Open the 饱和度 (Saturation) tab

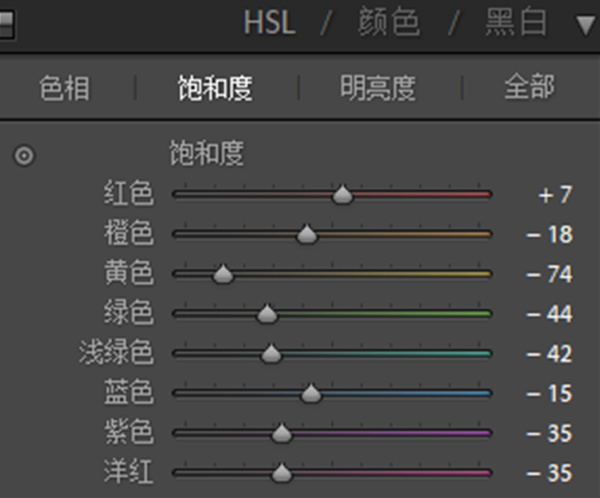[x=215, y=88]
